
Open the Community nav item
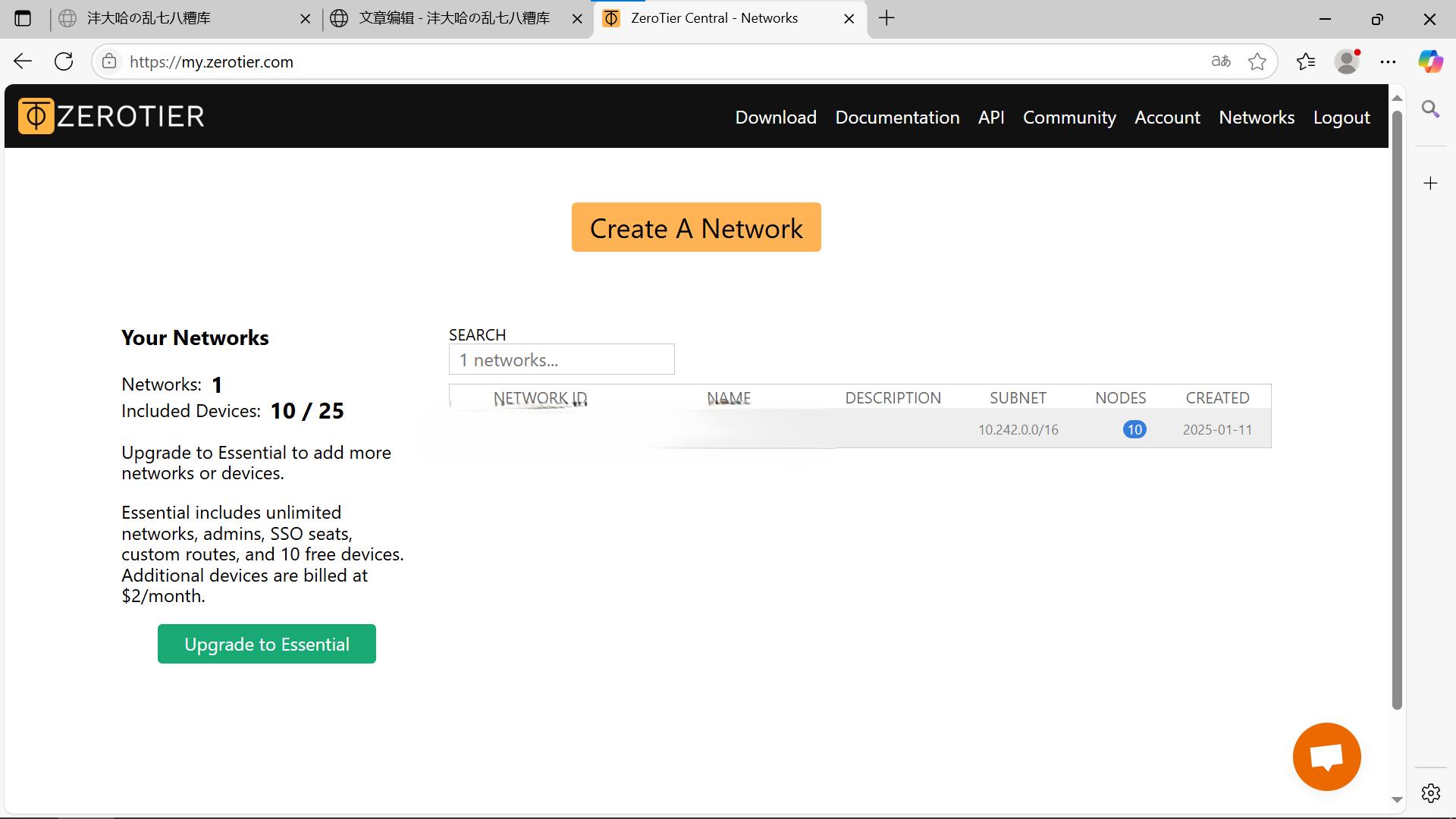(x=1069, y=118)
